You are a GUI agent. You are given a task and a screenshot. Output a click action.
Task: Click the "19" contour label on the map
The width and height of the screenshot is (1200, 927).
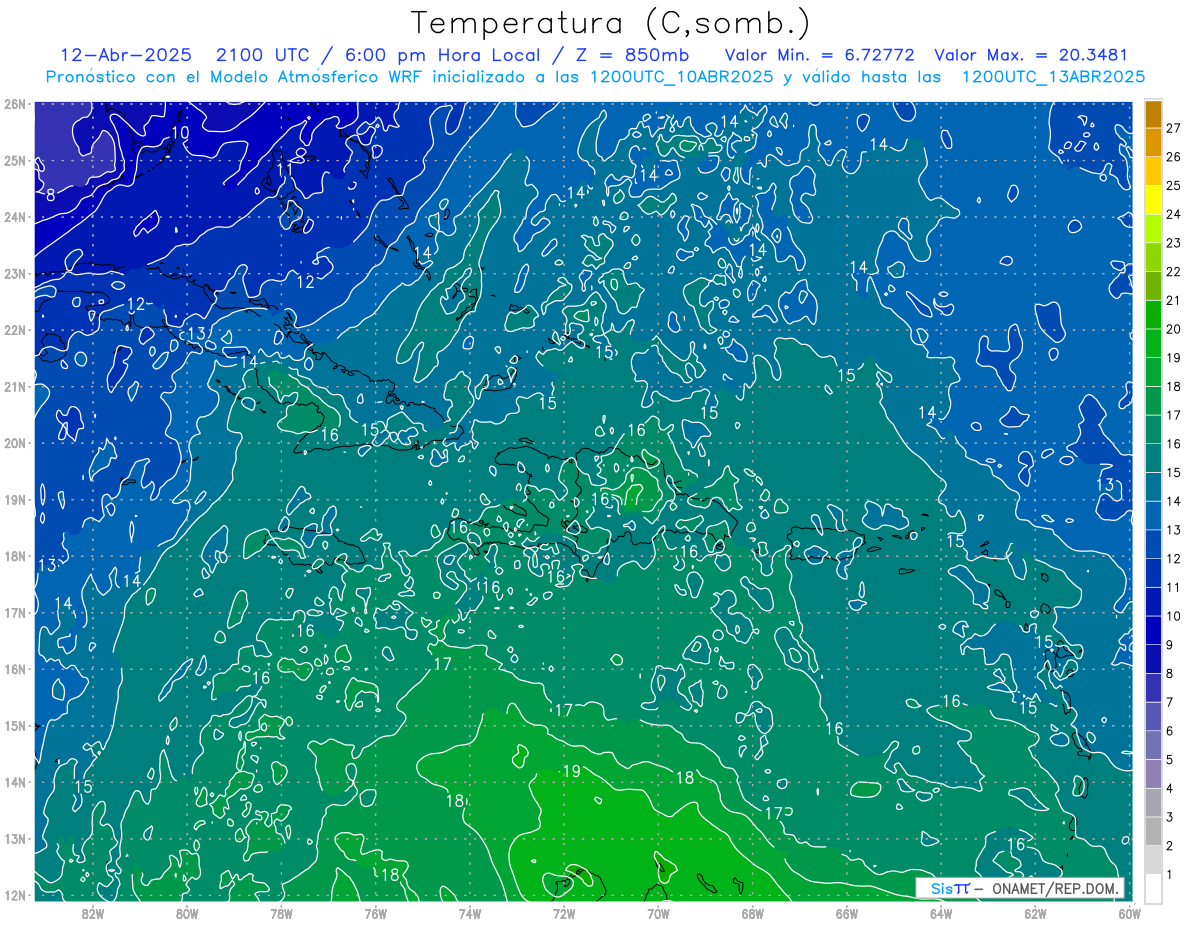coord(571,771)
